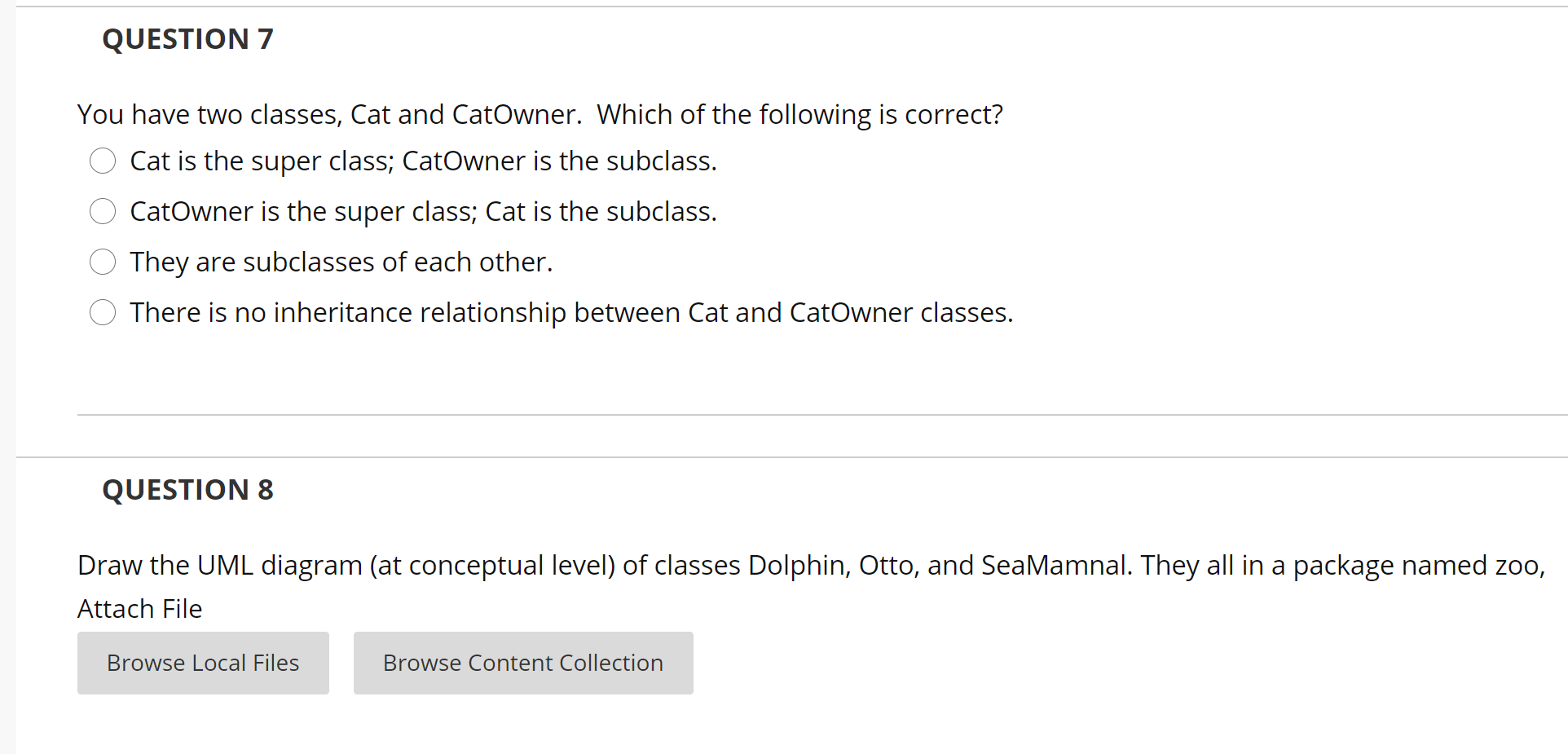Pick the "They are subclasses of each other" radio button
The height and width of the screenshot is (754, 1568).
coord(103,262)
